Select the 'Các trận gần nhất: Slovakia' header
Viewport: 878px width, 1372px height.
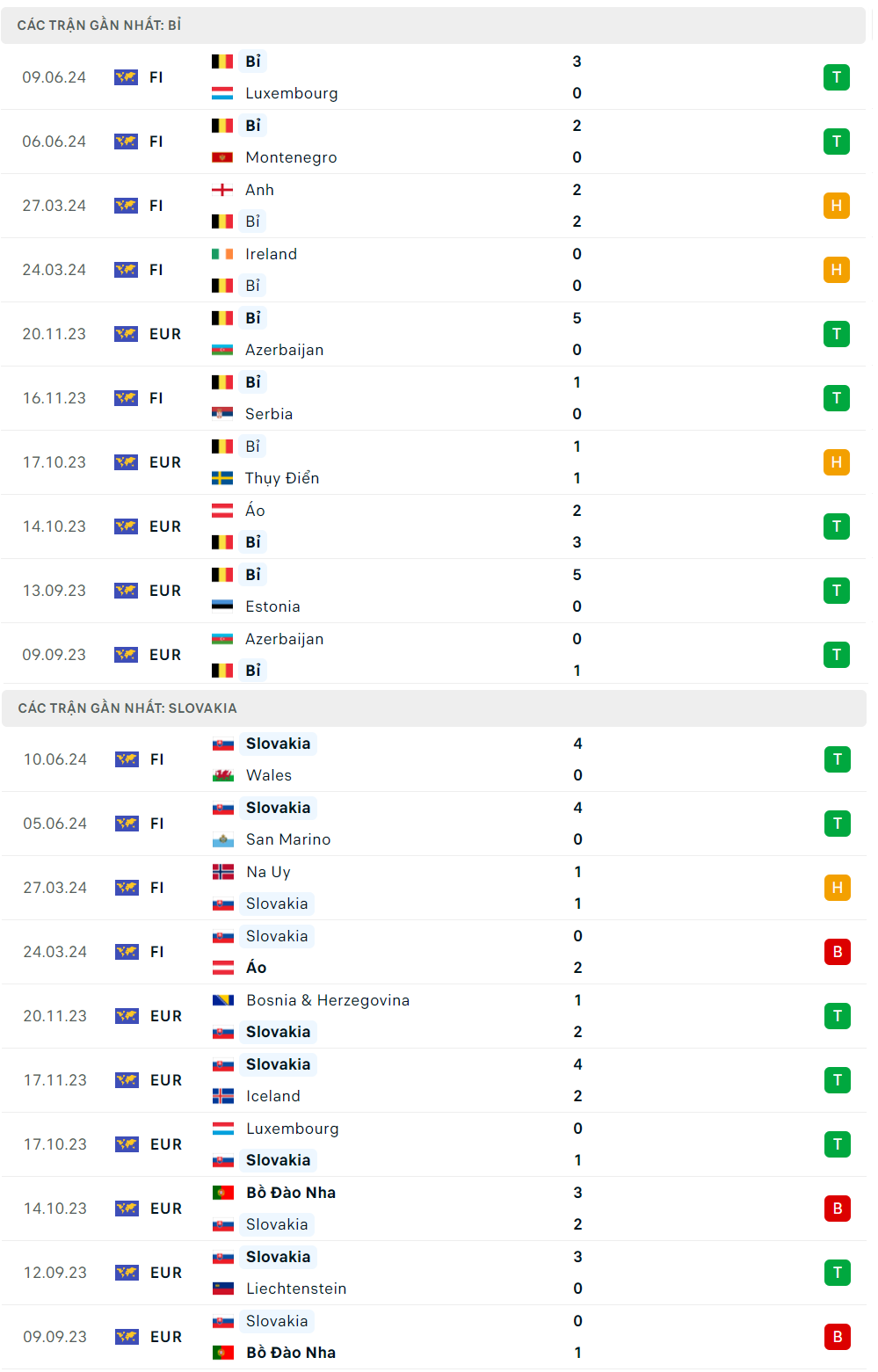pyautogui.click(x=127, y=708)
